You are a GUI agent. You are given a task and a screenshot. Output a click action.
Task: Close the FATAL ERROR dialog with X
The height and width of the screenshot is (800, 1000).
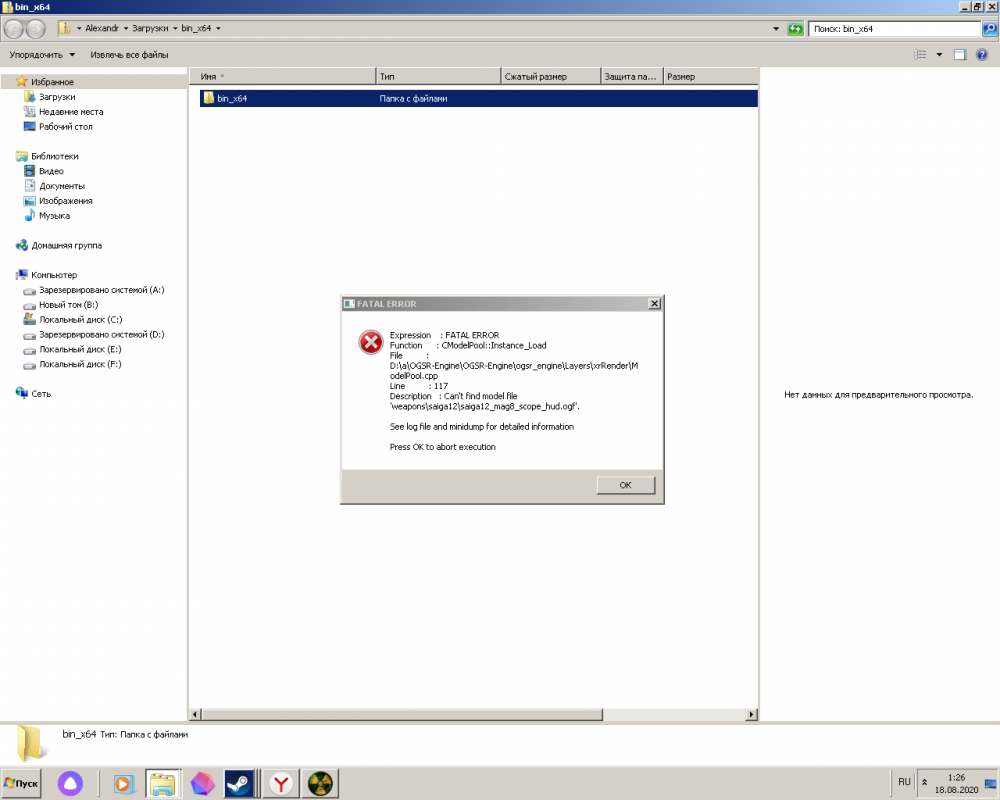click(x=654, y=304)
